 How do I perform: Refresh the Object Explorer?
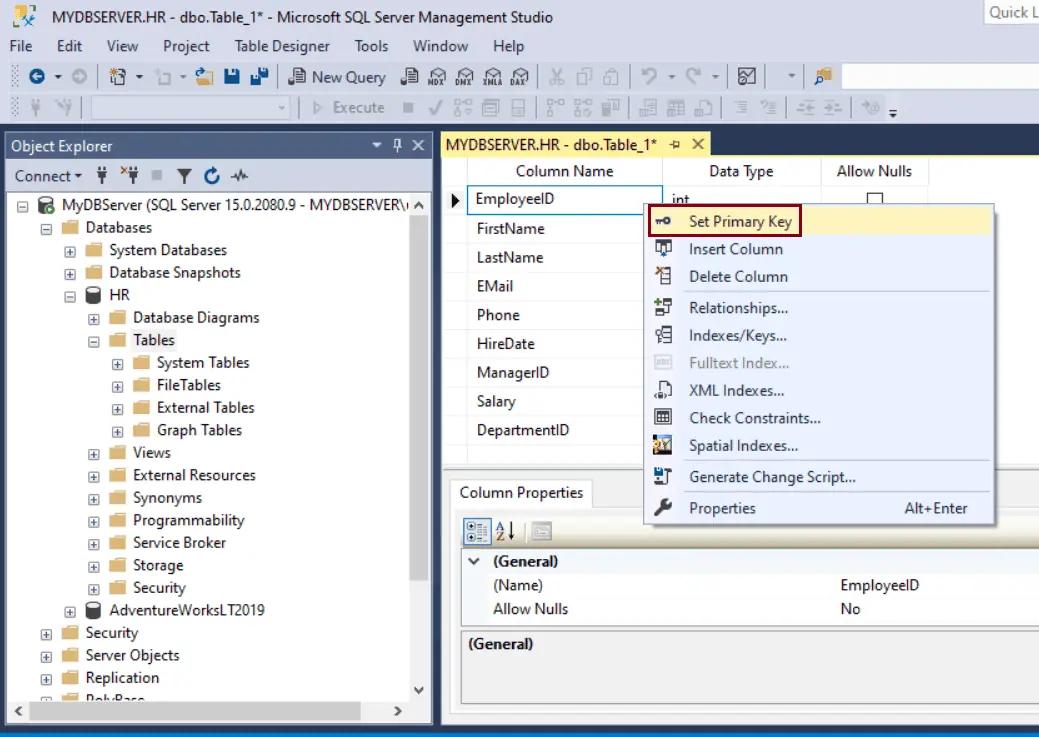210,175
